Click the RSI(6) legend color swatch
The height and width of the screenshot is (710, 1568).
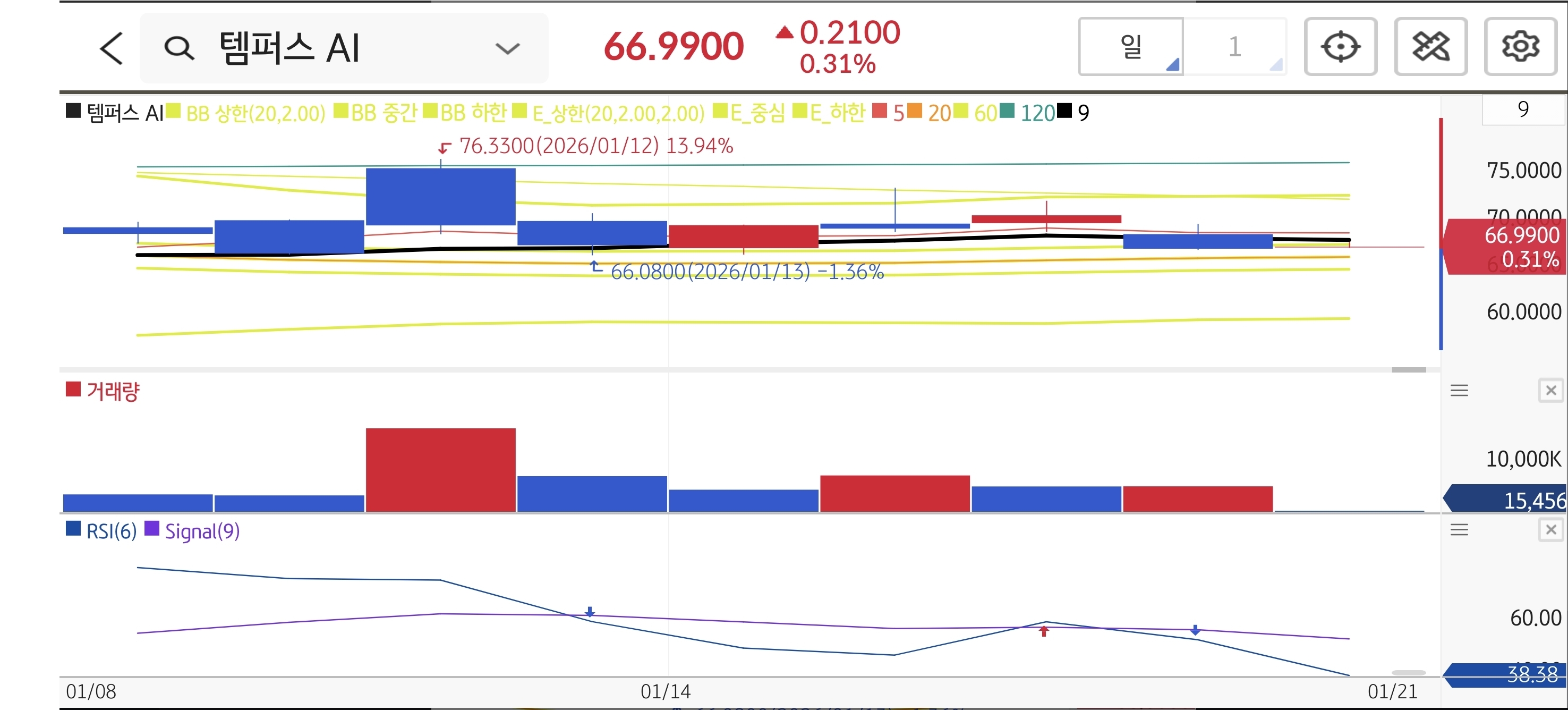[73, 529]
